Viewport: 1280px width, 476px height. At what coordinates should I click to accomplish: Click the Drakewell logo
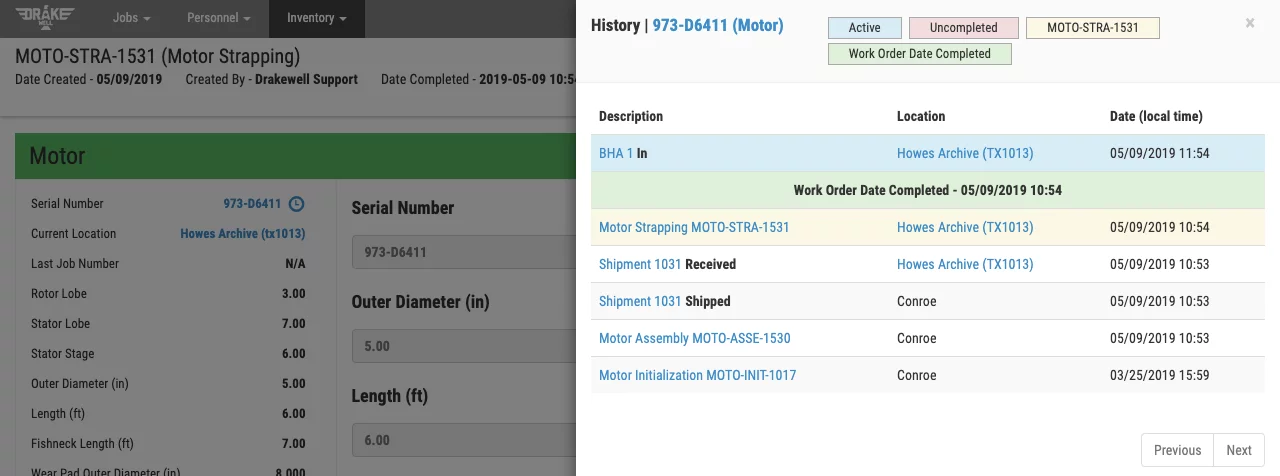50,18
